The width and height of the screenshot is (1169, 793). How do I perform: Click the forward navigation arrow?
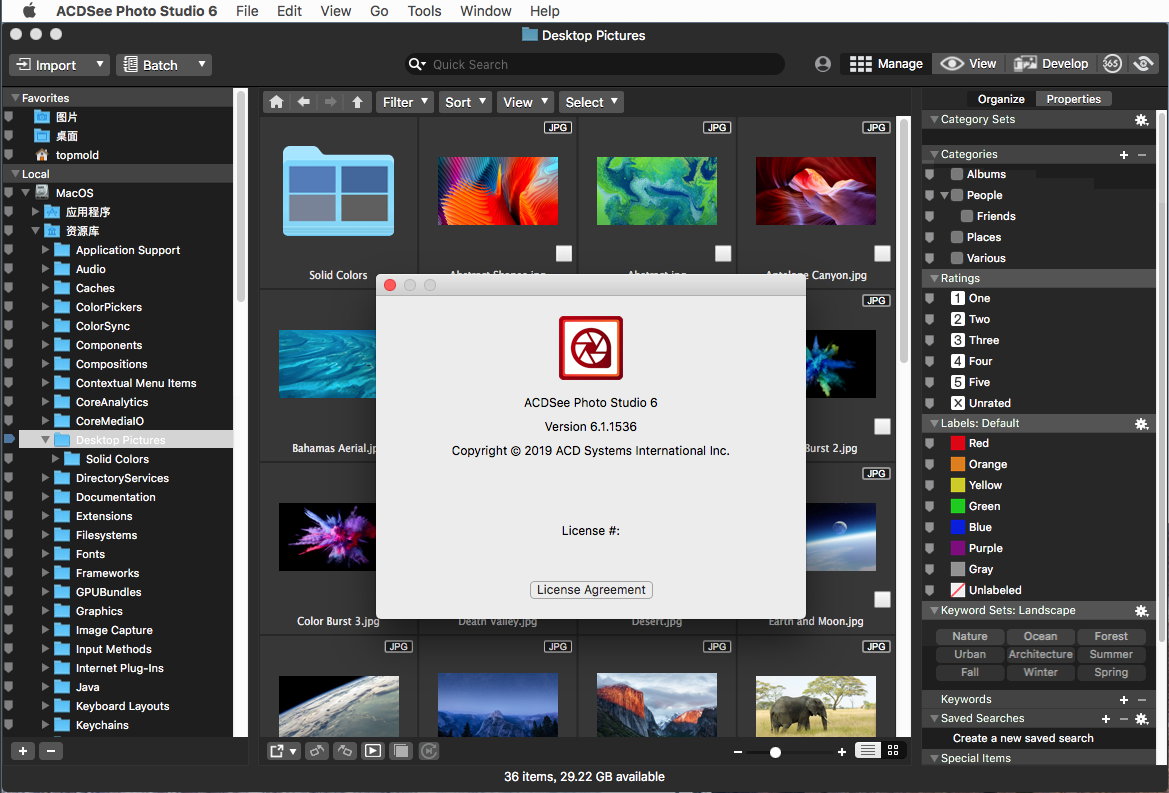coord(330,102)
